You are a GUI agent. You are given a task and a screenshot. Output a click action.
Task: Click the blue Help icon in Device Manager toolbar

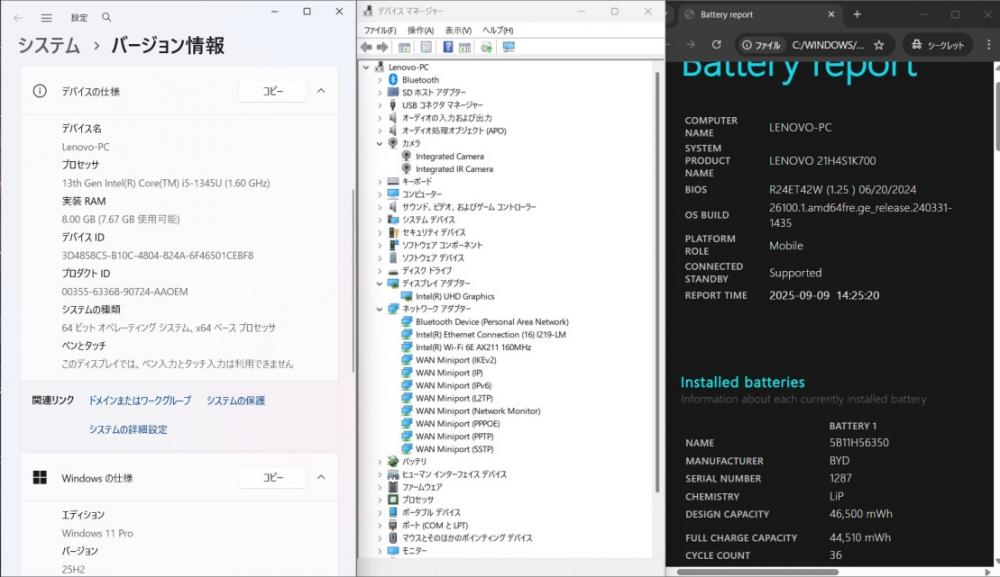448,47
